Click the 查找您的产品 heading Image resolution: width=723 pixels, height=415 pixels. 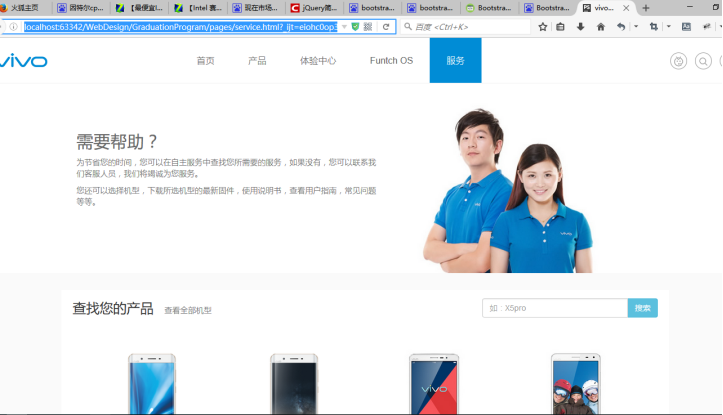coord(113,308)
